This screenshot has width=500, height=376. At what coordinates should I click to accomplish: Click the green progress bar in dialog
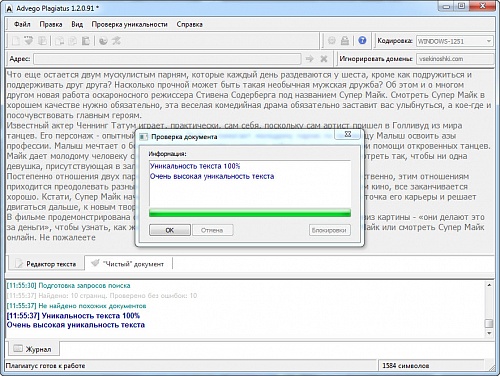[250, 213]
